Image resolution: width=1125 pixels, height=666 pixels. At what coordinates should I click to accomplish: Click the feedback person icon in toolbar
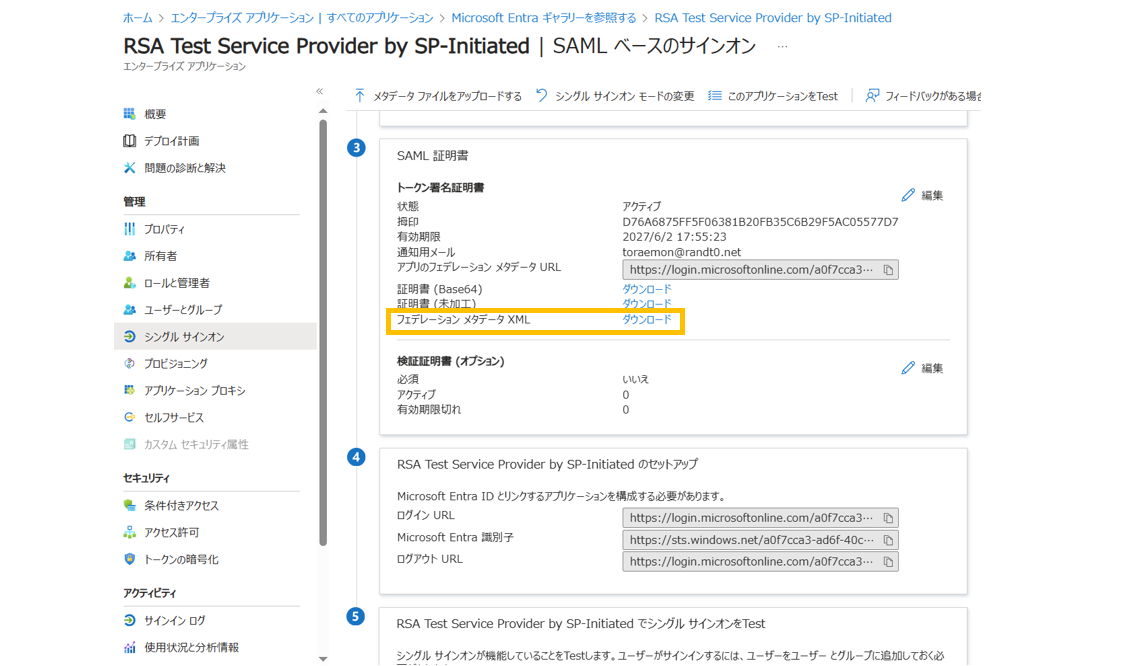tap(872, 95)
